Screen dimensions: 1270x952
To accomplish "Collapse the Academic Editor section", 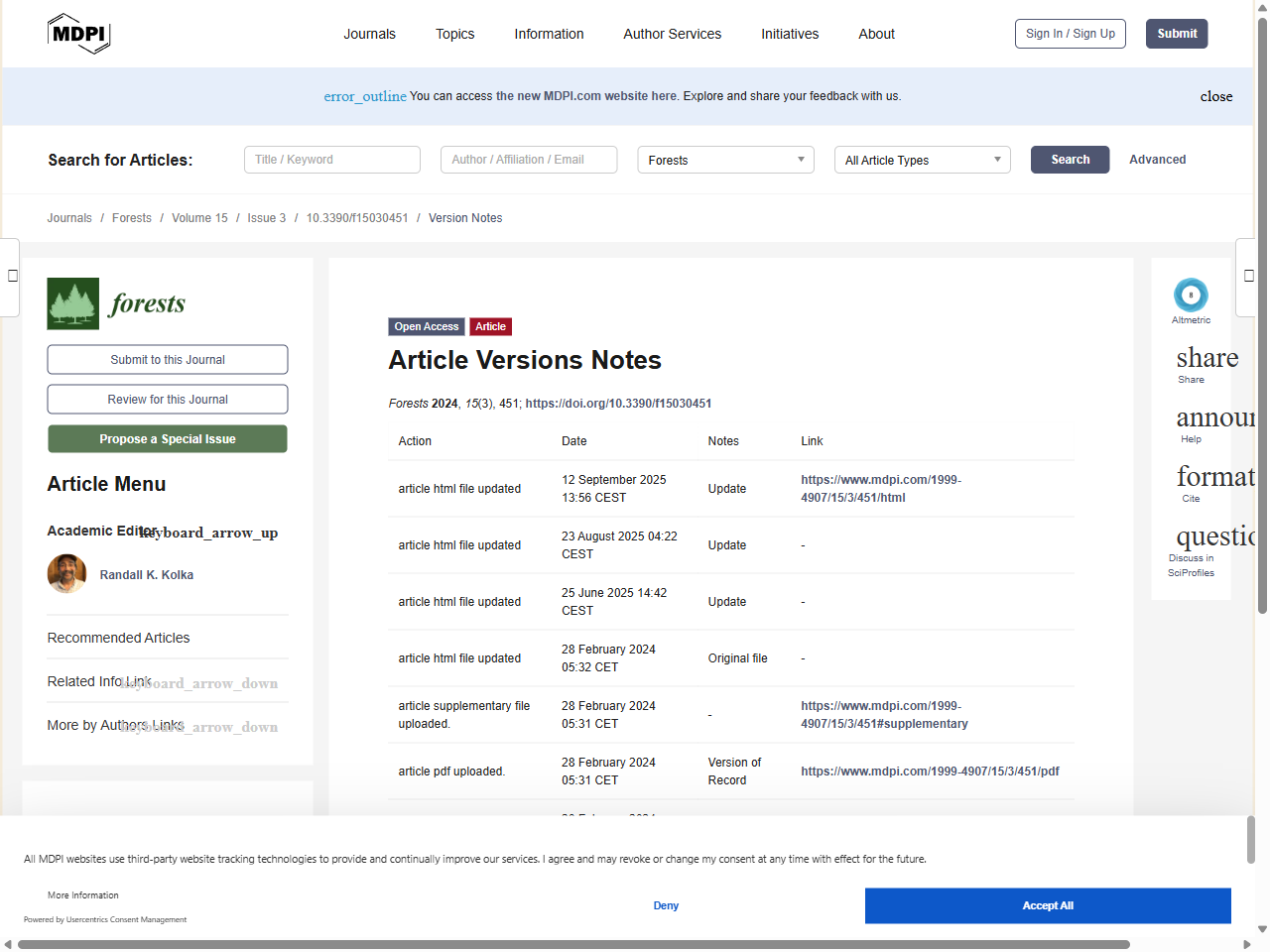I will (208, 533).
